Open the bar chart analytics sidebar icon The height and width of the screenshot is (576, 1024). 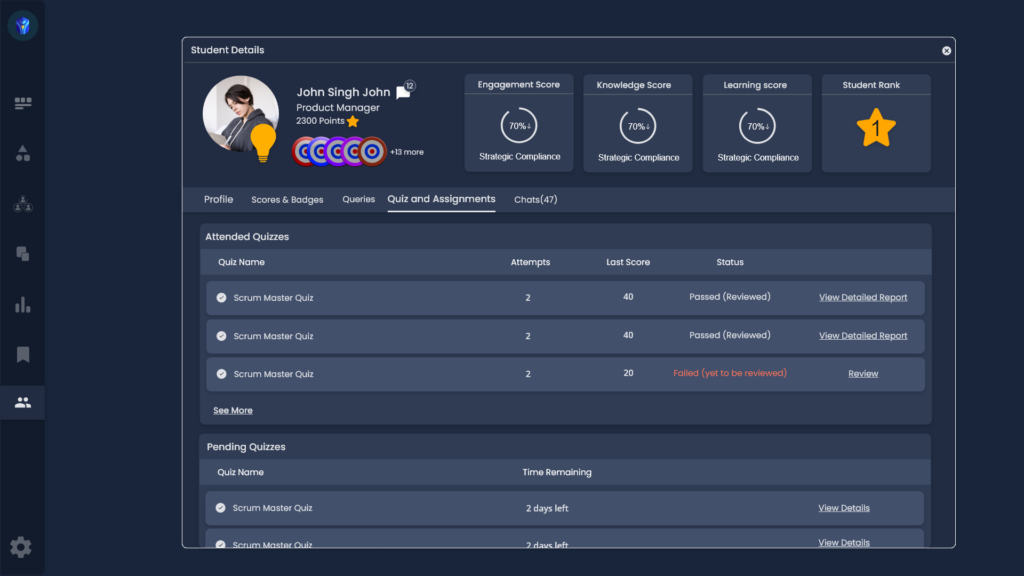[23, 305]
